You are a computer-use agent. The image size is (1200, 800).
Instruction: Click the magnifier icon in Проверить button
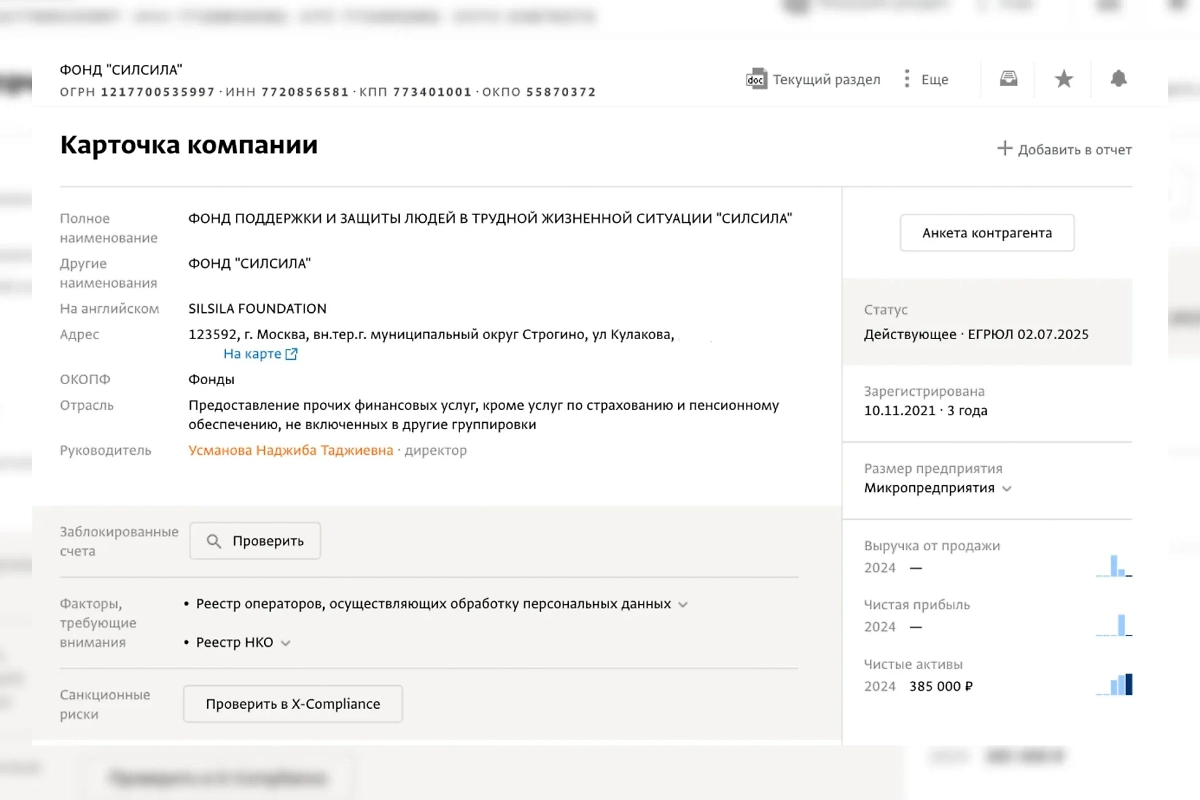click(x=214, y=540)
